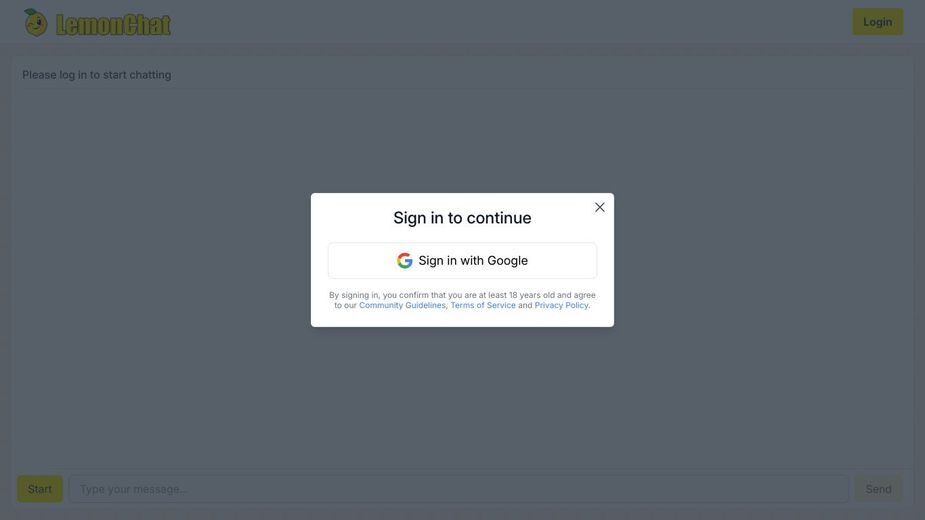Click the yellow Start button
The image size is (925, 520).
coord(40,489)
